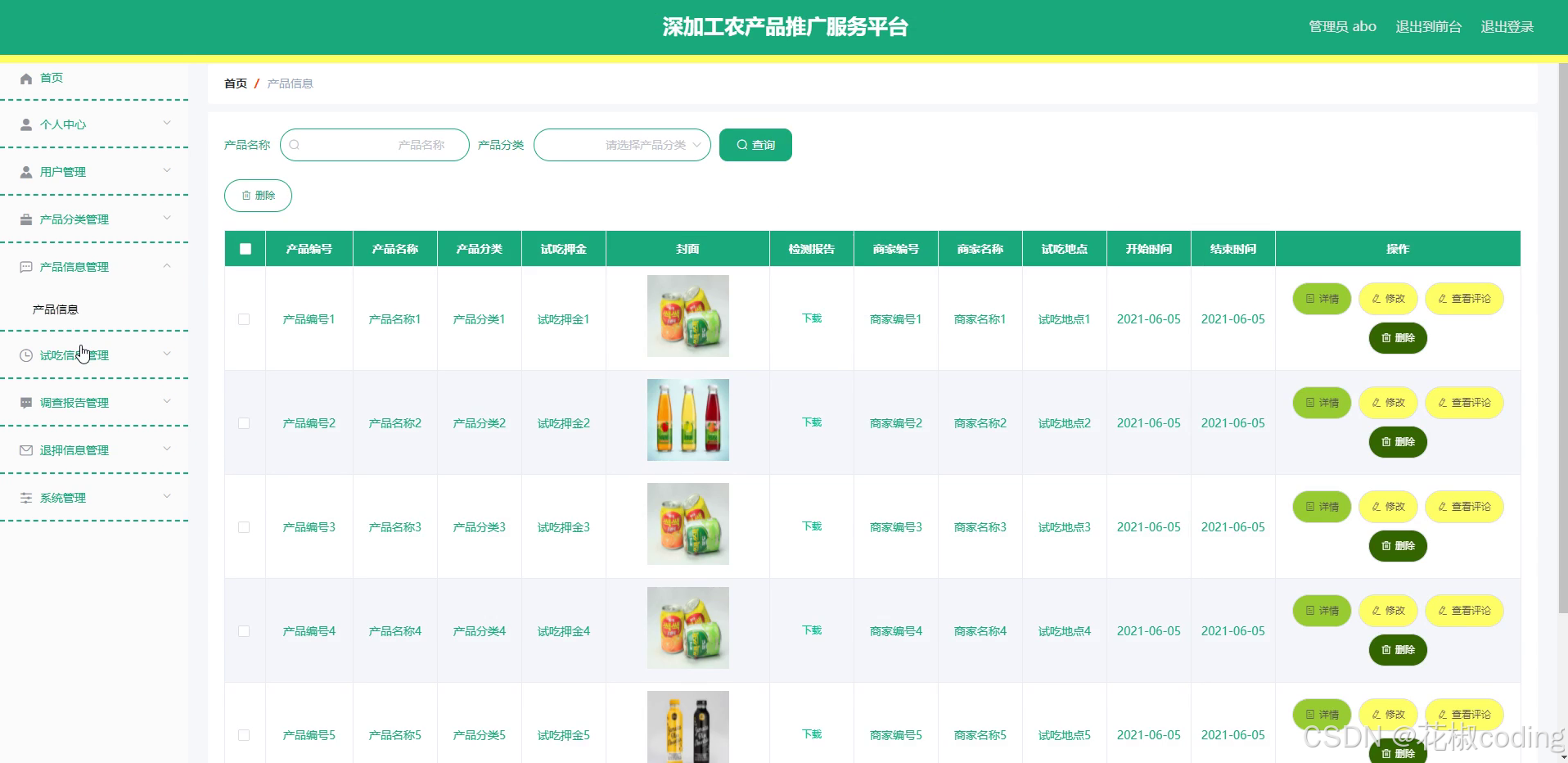Check the row checkbox for 产品编号3

click(244, 527)
